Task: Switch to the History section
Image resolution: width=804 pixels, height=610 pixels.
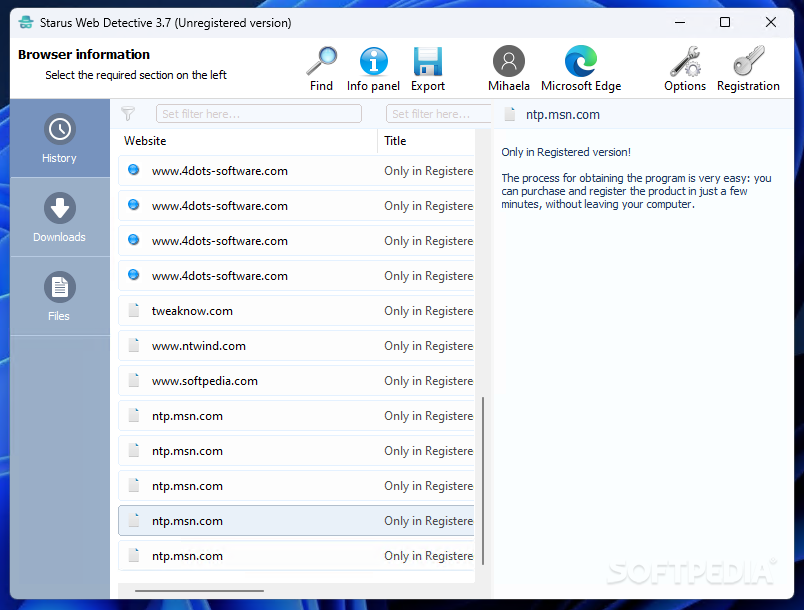Action: [59, 138]
